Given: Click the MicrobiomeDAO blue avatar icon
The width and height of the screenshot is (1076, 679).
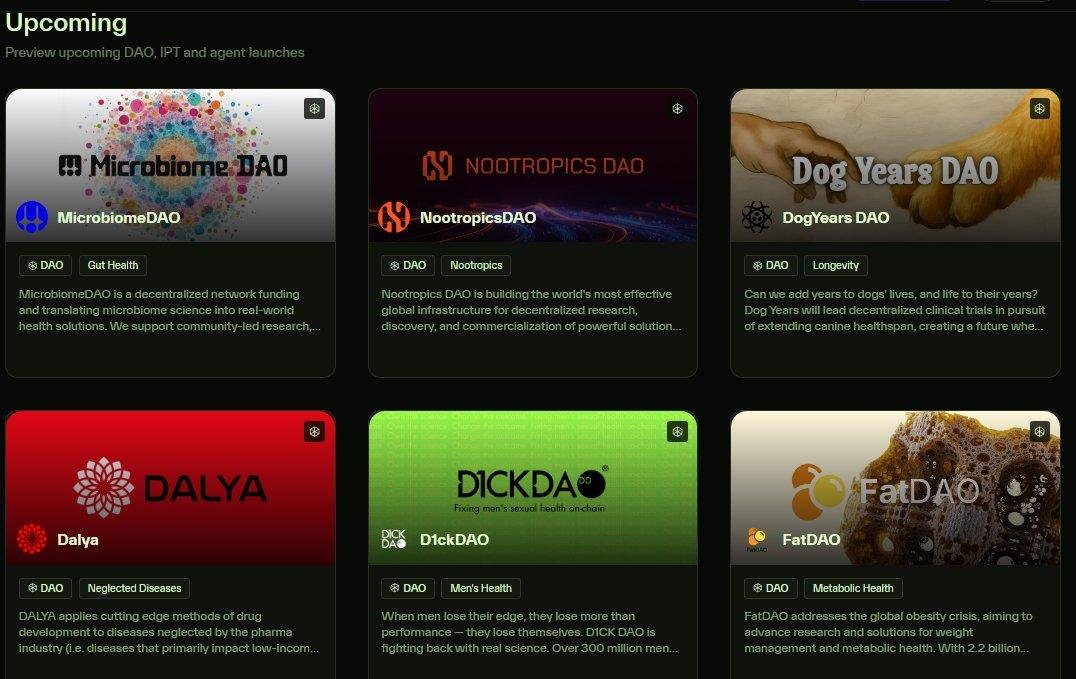Looking at the screenshot, I should pyautogui.click(x=32, y=218).
